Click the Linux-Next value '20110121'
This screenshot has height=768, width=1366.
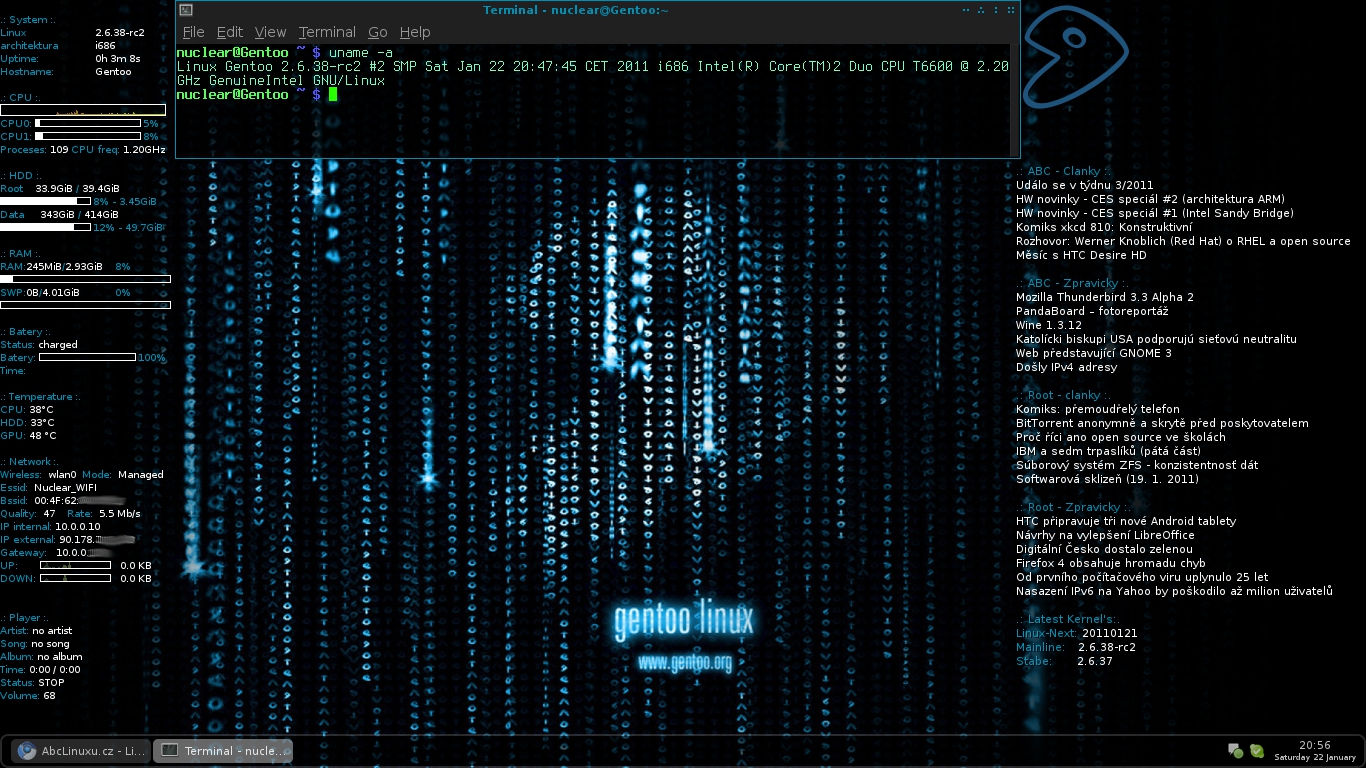tap(1110, 633)
